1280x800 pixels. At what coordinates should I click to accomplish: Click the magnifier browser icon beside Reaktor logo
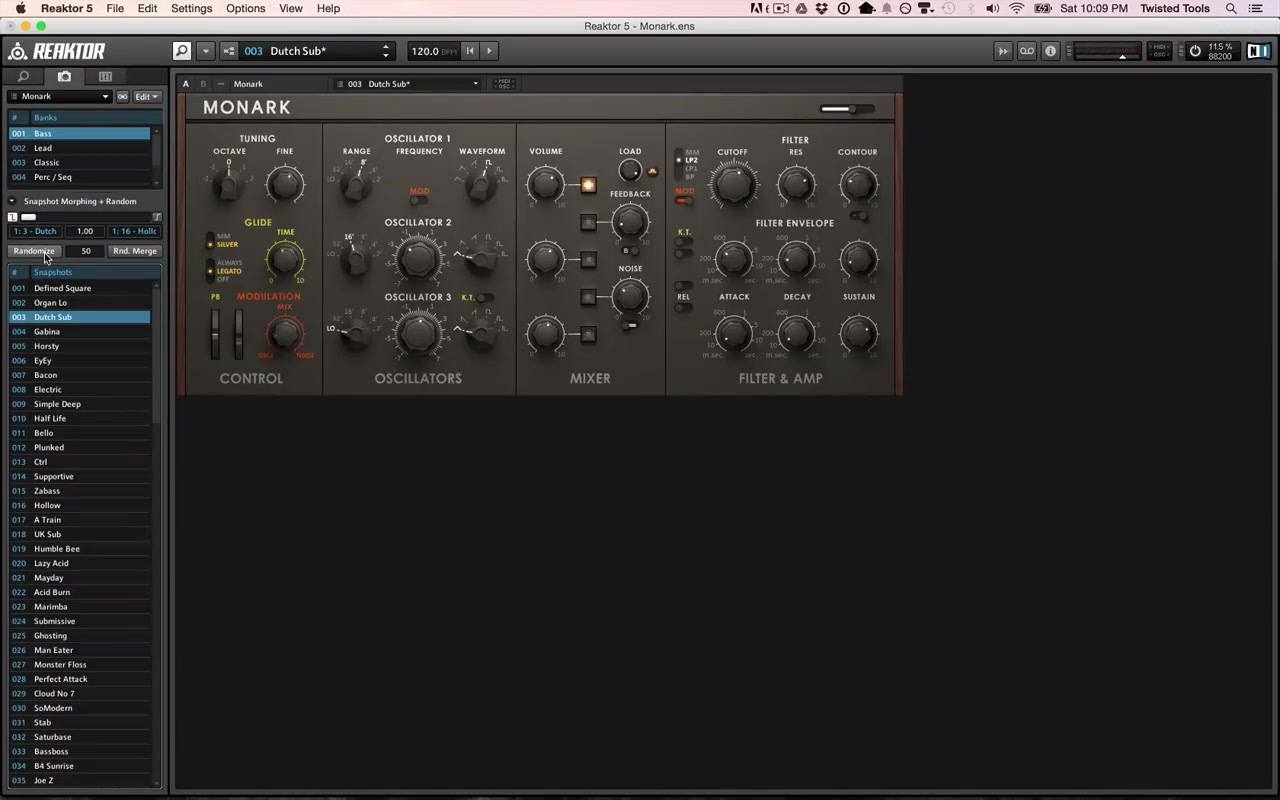coord(181,51)
